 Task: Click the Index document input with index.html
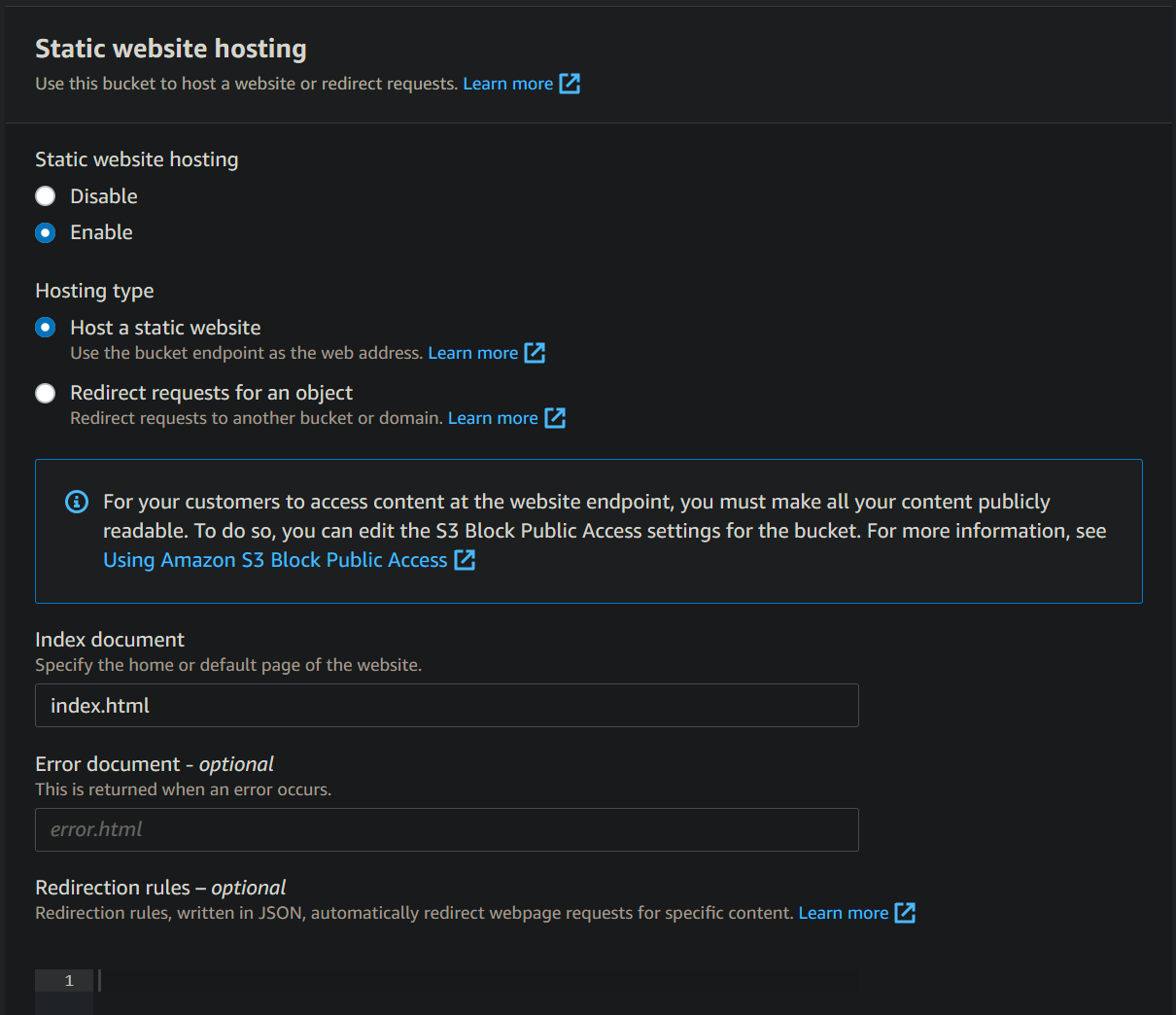pyautogui.click(x=447, y=706)
